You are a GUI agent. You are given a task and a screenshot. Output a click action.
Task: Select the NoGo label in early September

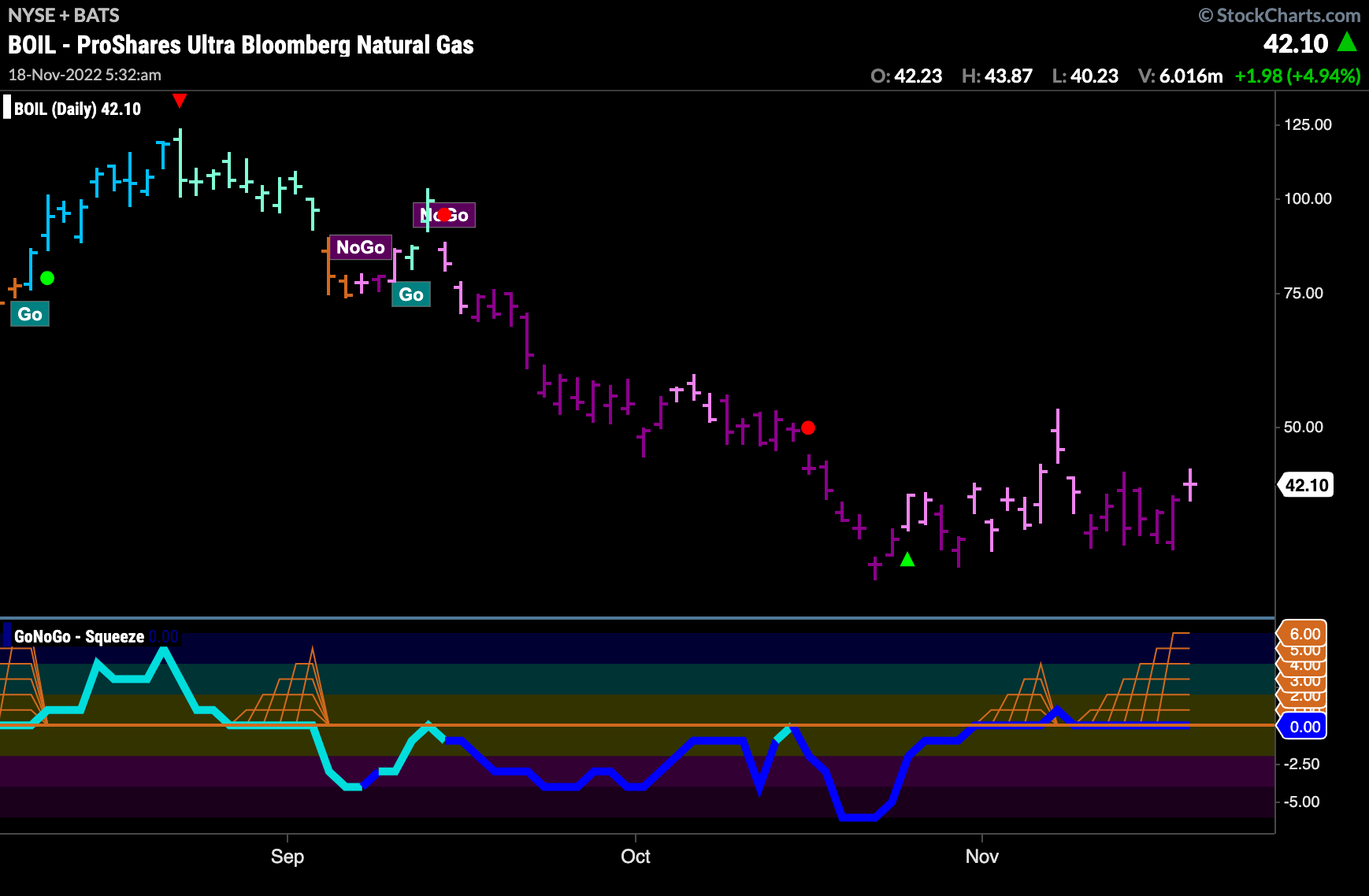click(361, 247)
